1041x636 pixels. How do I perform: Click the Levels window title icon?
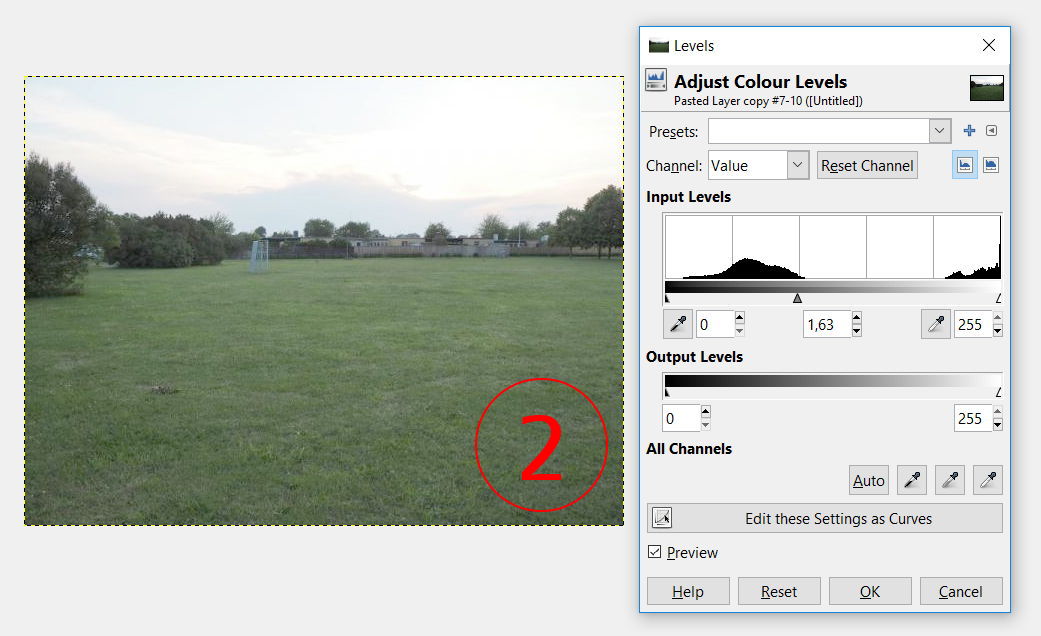(x=659, y=46)
